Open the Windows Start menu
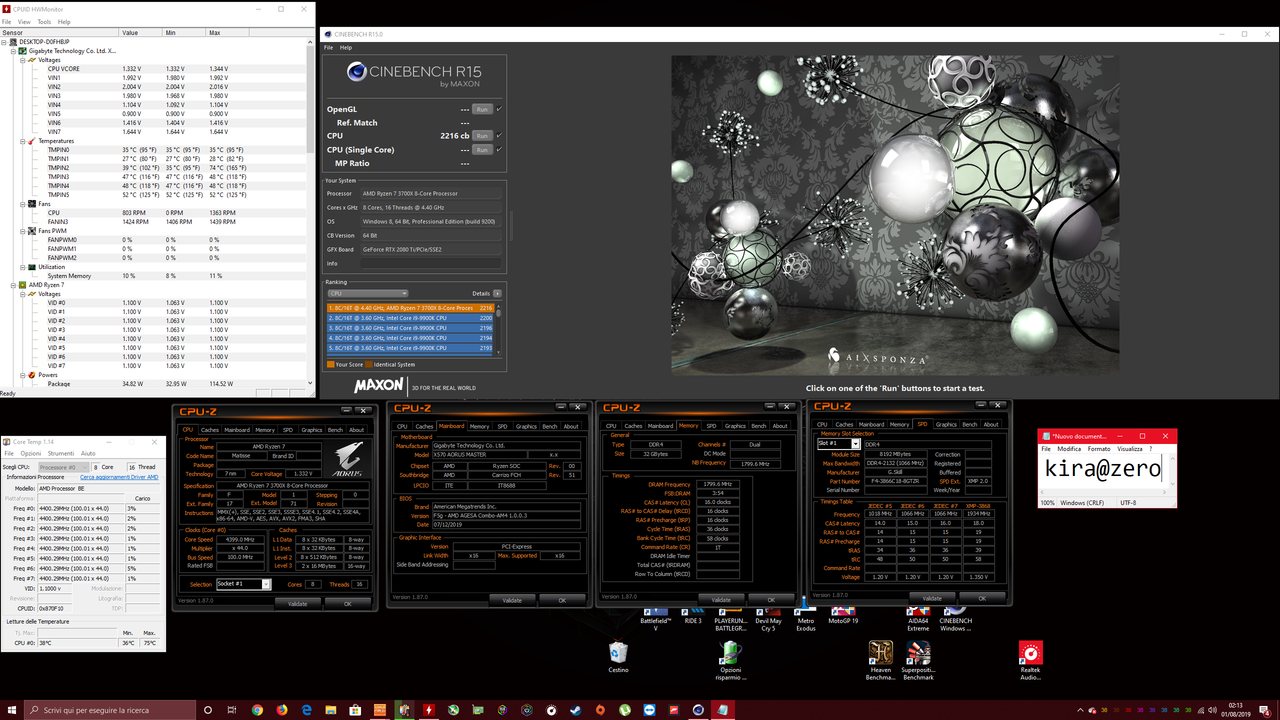This screenshot has width=1280, height=720. click(x=12, y=710)
